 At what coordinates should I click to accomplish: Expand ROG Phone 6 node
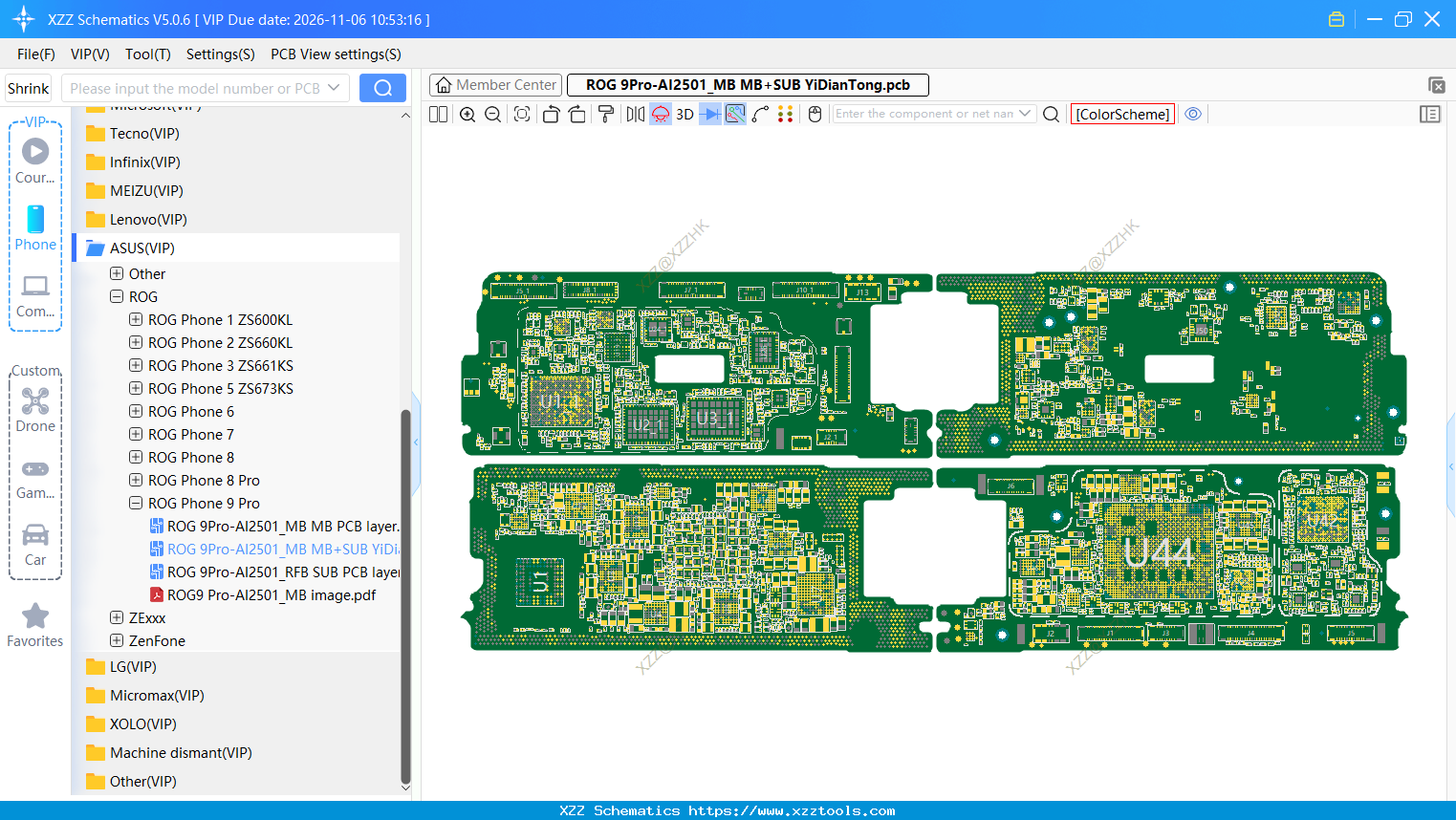click(136, 411)
